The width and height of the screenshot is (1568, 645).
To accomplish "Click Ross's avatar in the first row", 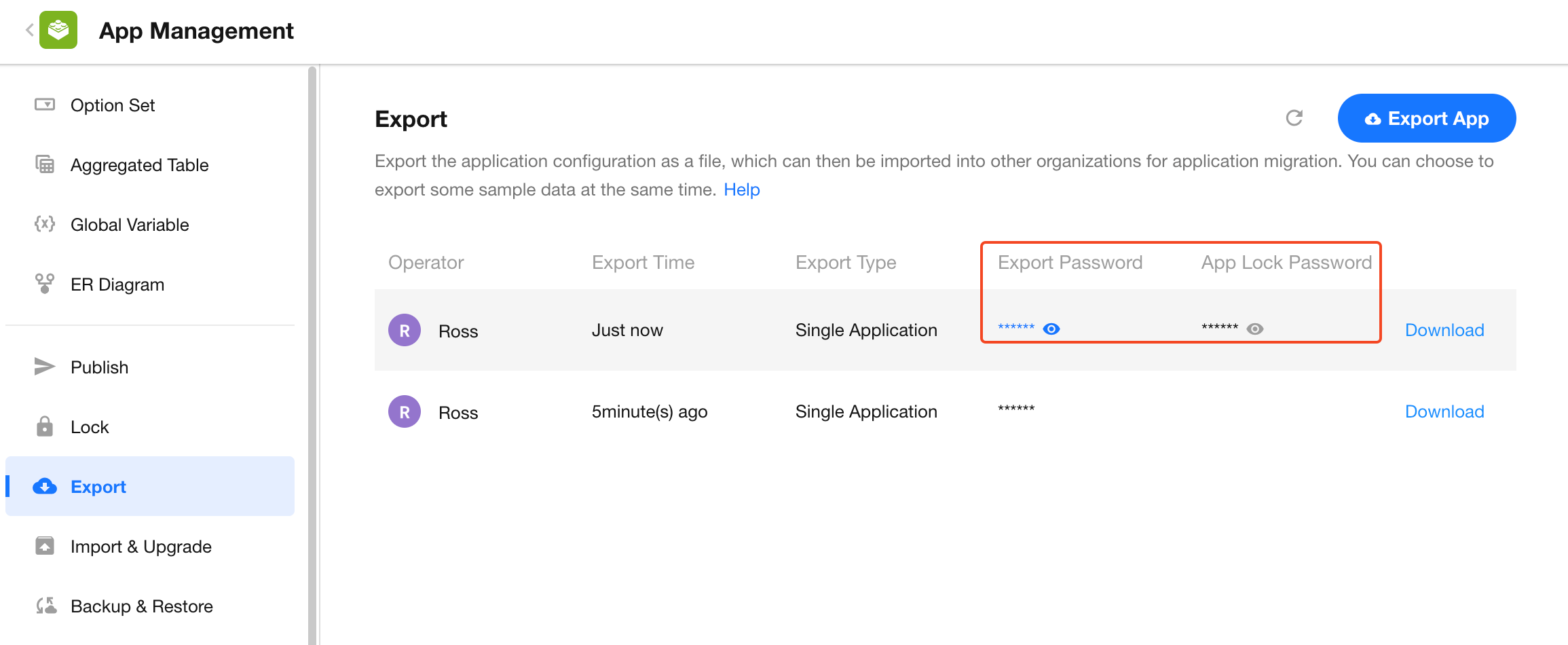I will coord(405,330).
